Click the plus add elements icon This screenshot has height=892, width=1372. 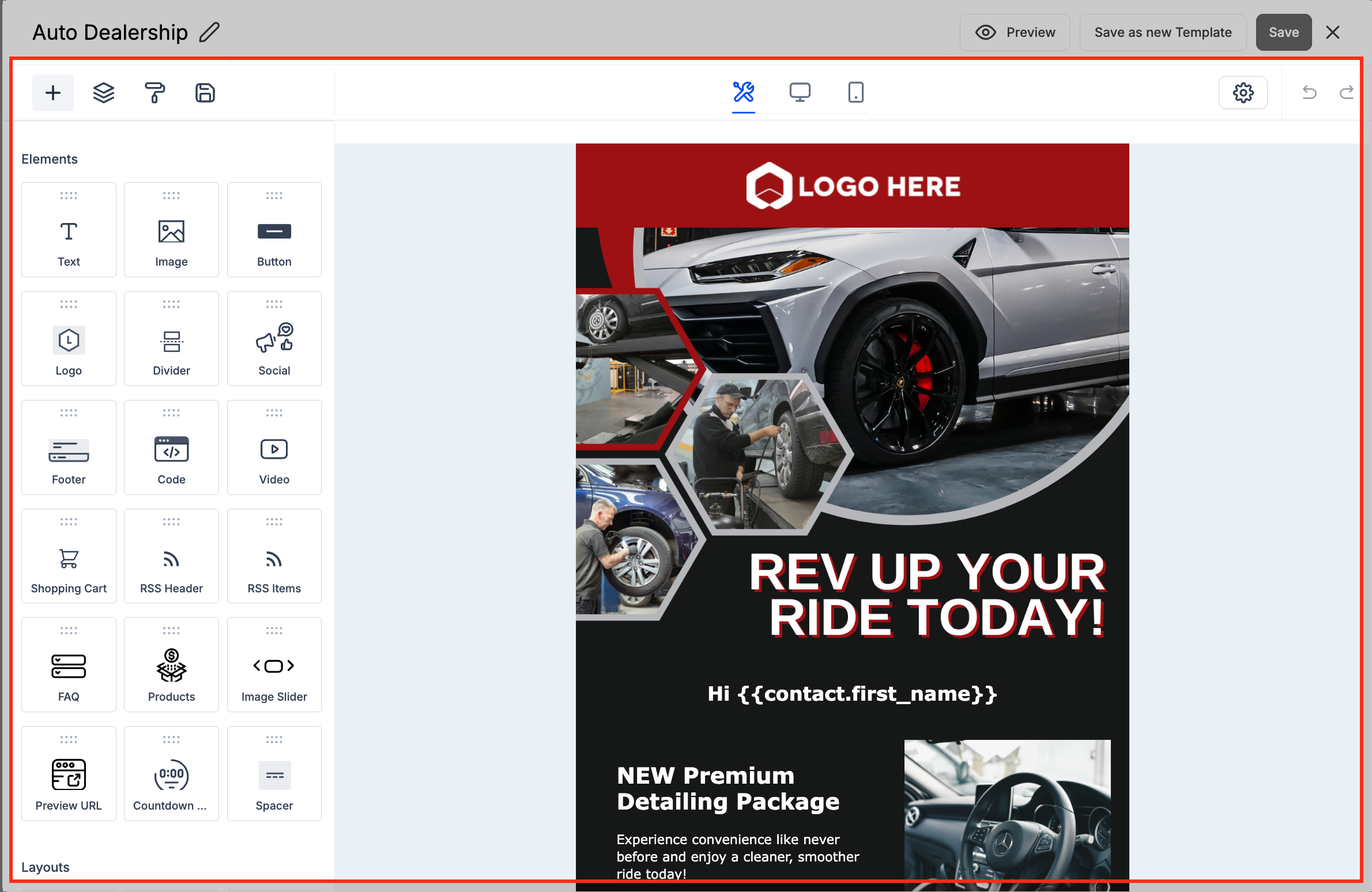tap(52, 92)
